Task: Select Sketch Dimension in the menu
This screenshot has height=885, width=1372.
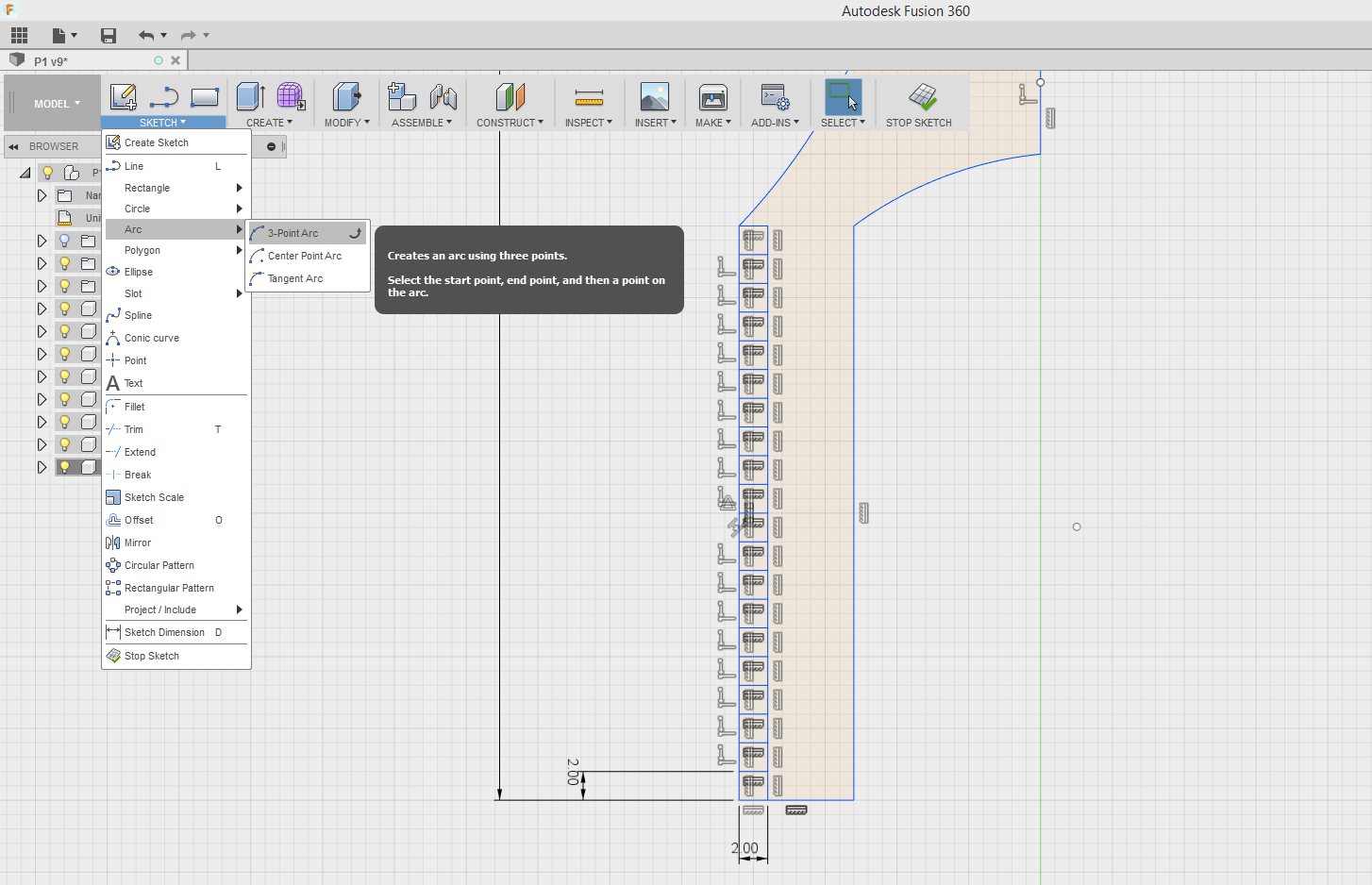Action: click(176, 632)
